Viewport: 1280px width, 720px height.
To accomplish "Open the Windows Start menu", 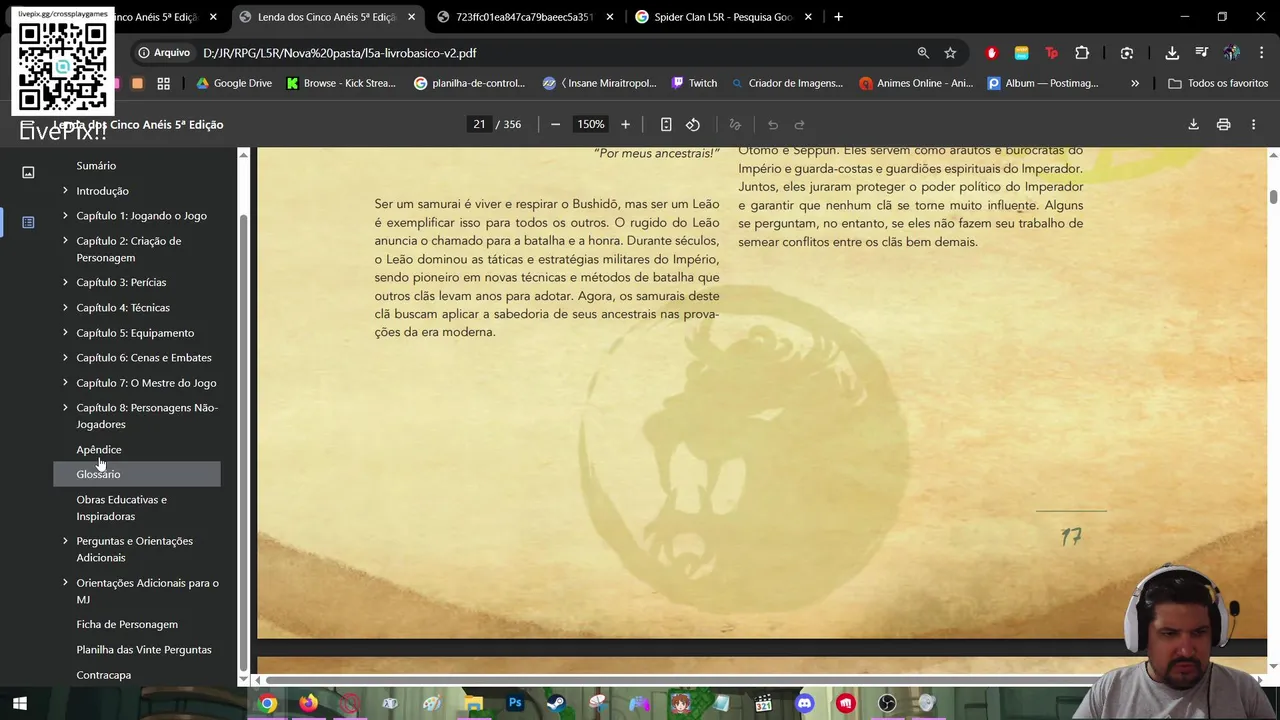I will point(20,703).
